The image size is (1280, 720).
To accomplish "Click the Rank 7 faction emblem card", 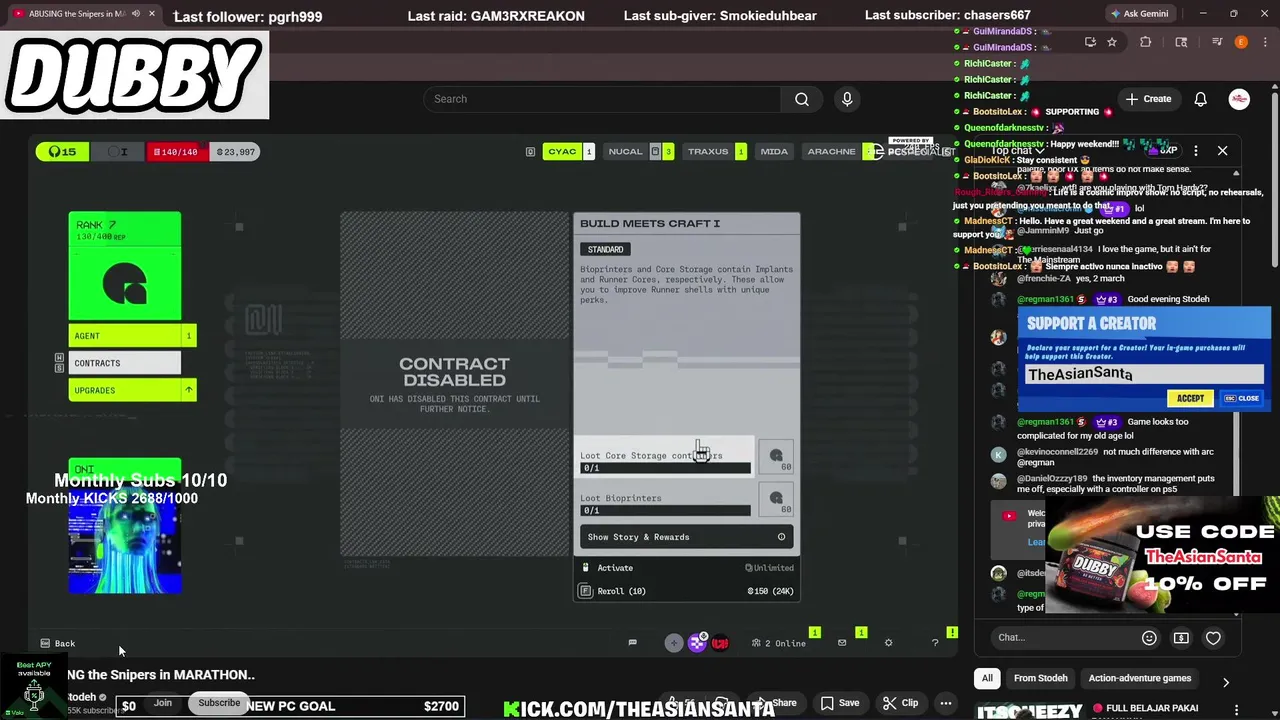I will [125, 266].
